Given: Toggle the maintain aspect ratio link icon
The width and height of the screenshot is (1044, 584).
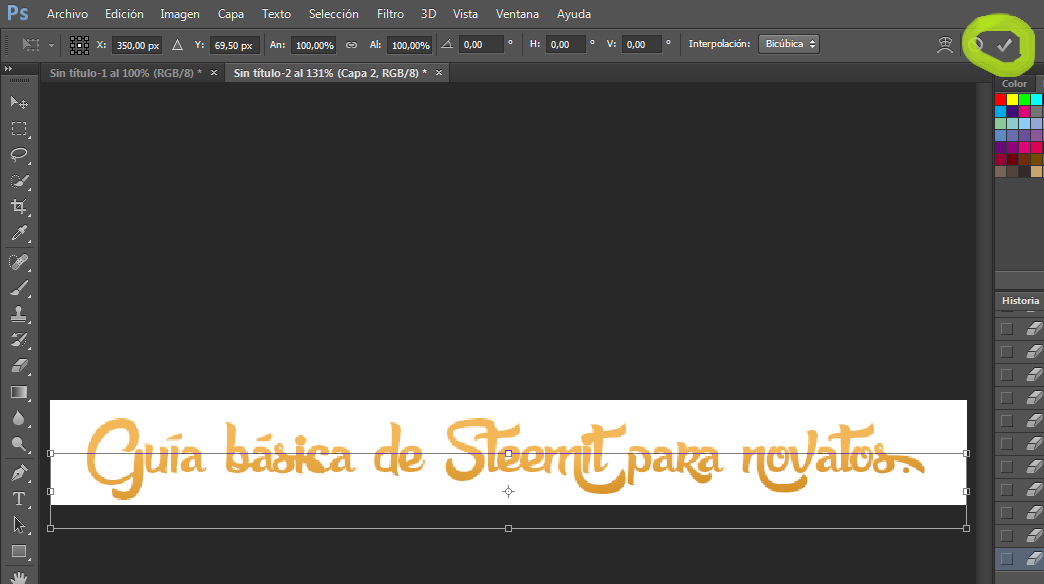Looking at the screenshot, I should pyautogui.click(x=352, y=45).
